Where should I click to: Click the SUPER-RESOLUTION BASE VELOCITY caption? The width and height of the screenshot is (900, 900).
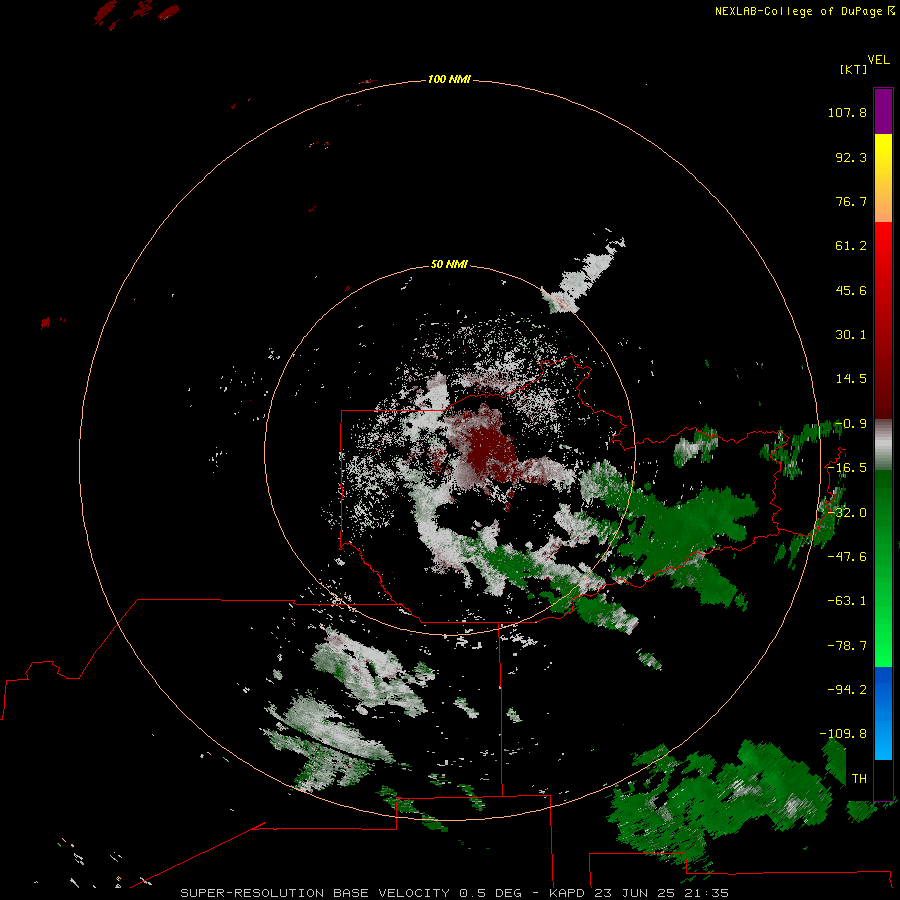(x=315, y=893)
